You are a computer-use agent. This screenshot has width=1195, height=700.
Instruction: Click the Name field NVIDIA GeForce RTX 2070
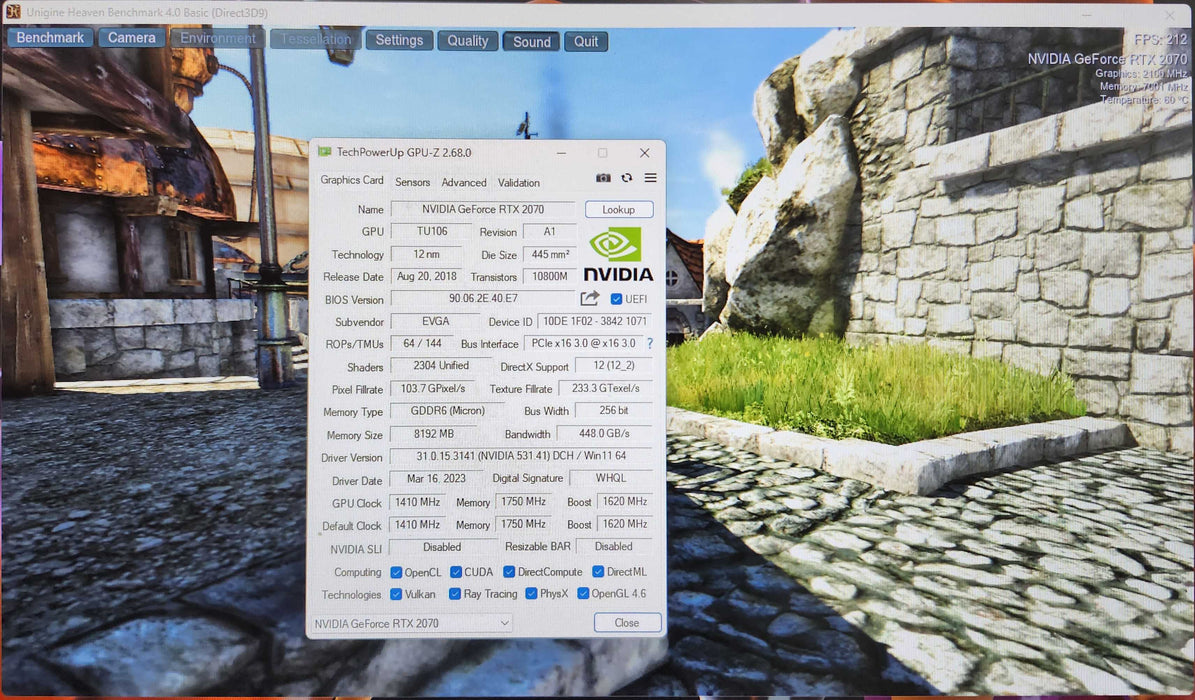coord(483,209)
